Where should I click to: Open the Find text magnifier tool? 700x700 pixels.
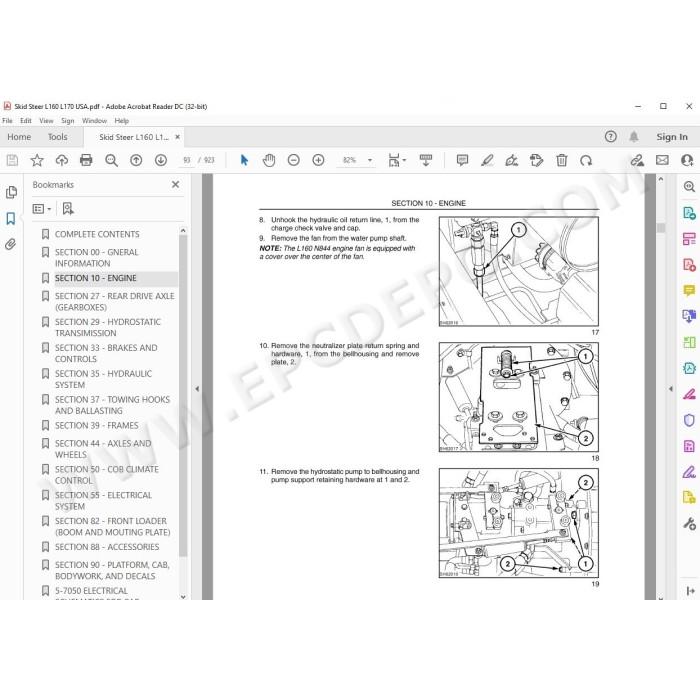[x=111, y=160]
